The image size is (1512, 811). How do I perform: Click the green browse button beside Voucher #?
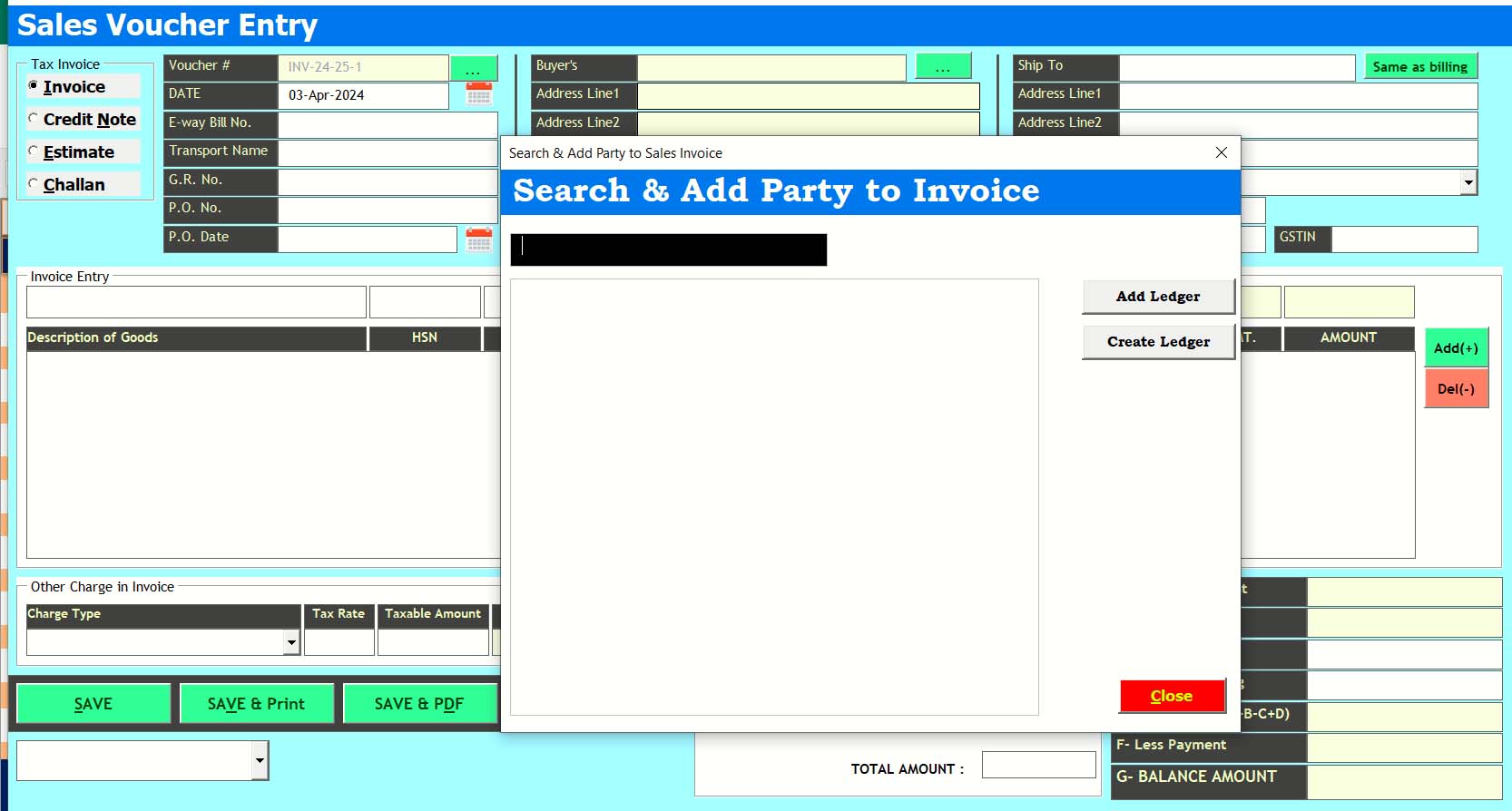[474, 68]
